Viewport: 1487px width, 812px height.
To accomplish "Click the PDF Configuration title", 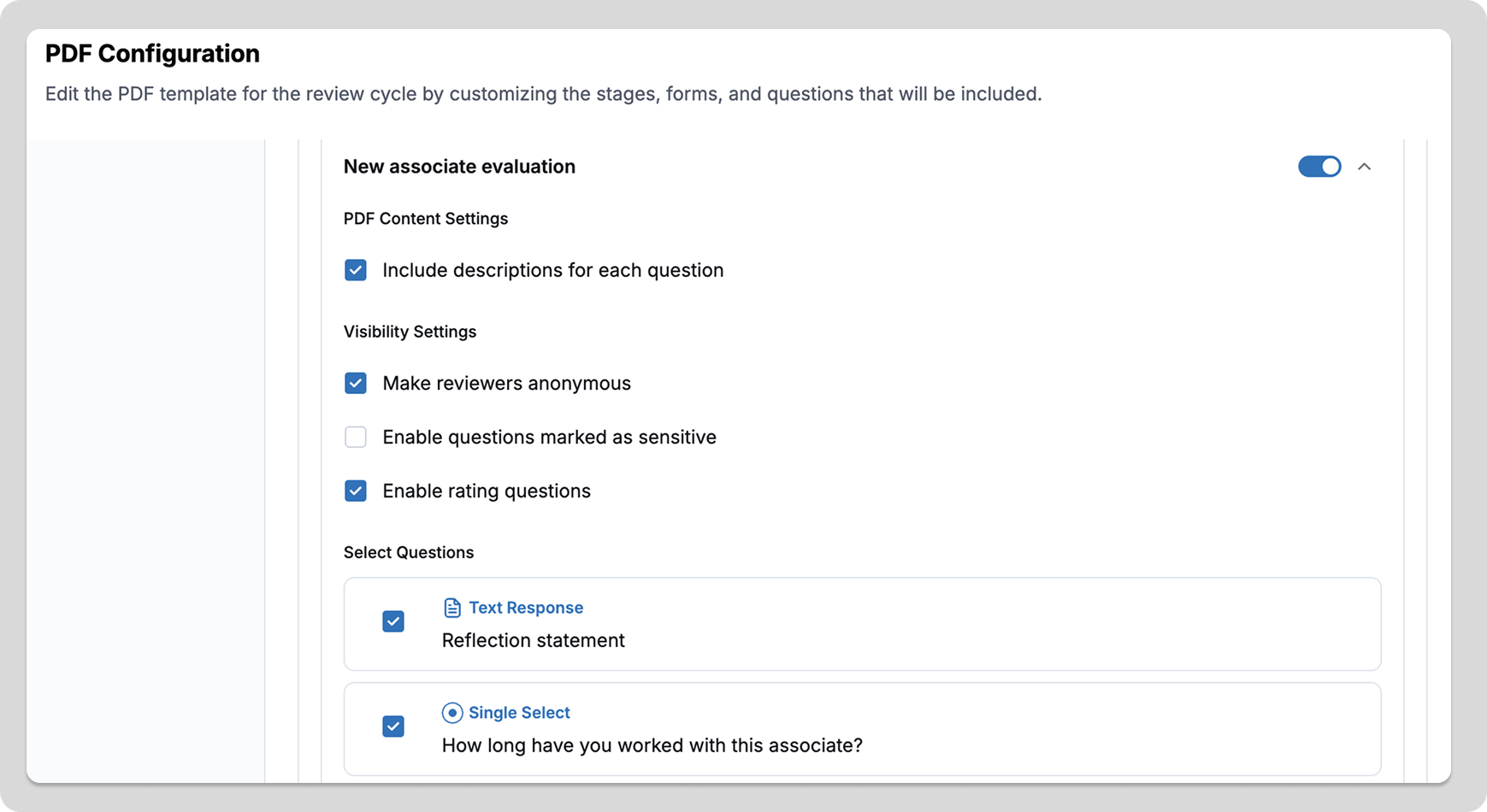I will coord(152,54).
